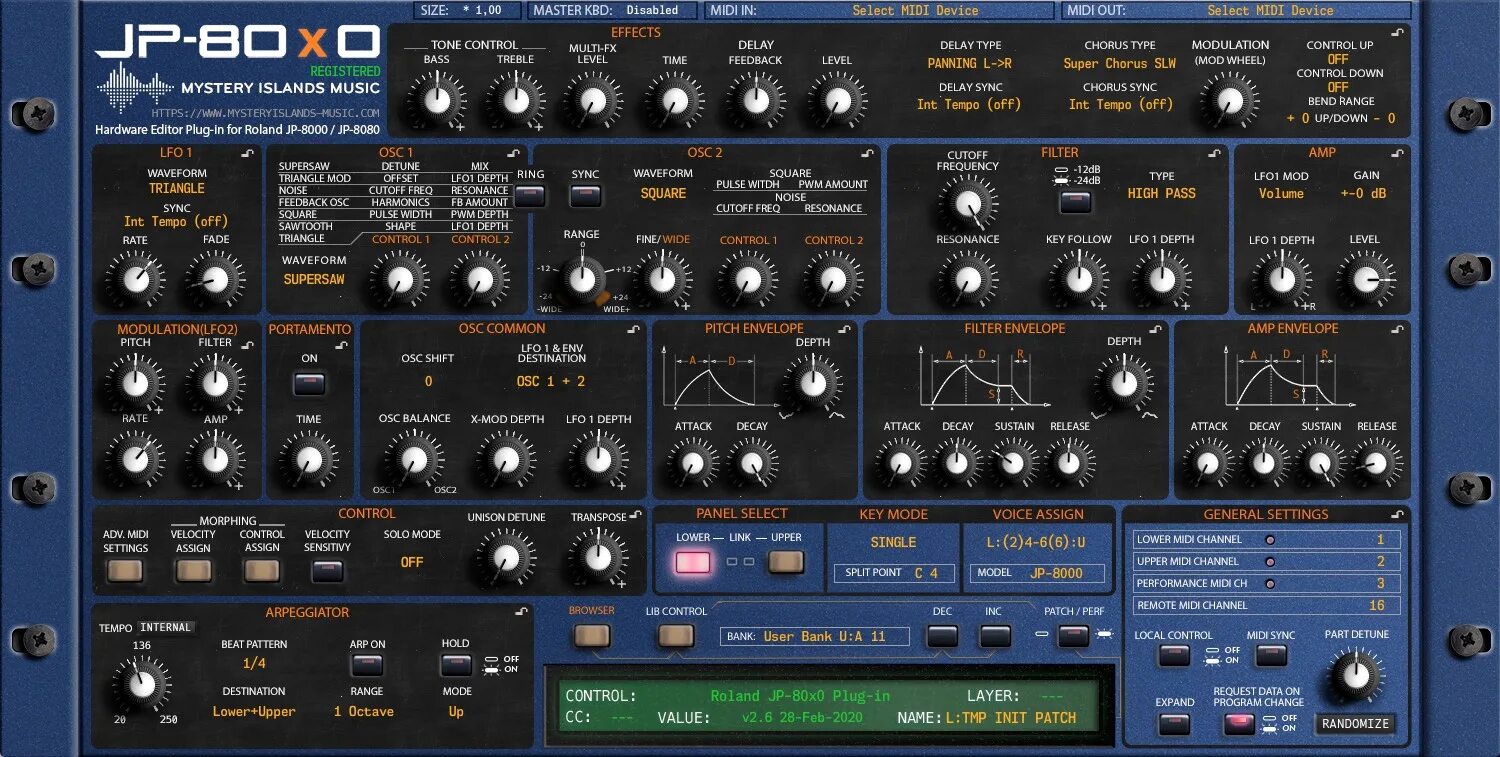Viewport: 1500px width, 757px height.
Task: Select the UPPER panel button
Action: [786, 563]
